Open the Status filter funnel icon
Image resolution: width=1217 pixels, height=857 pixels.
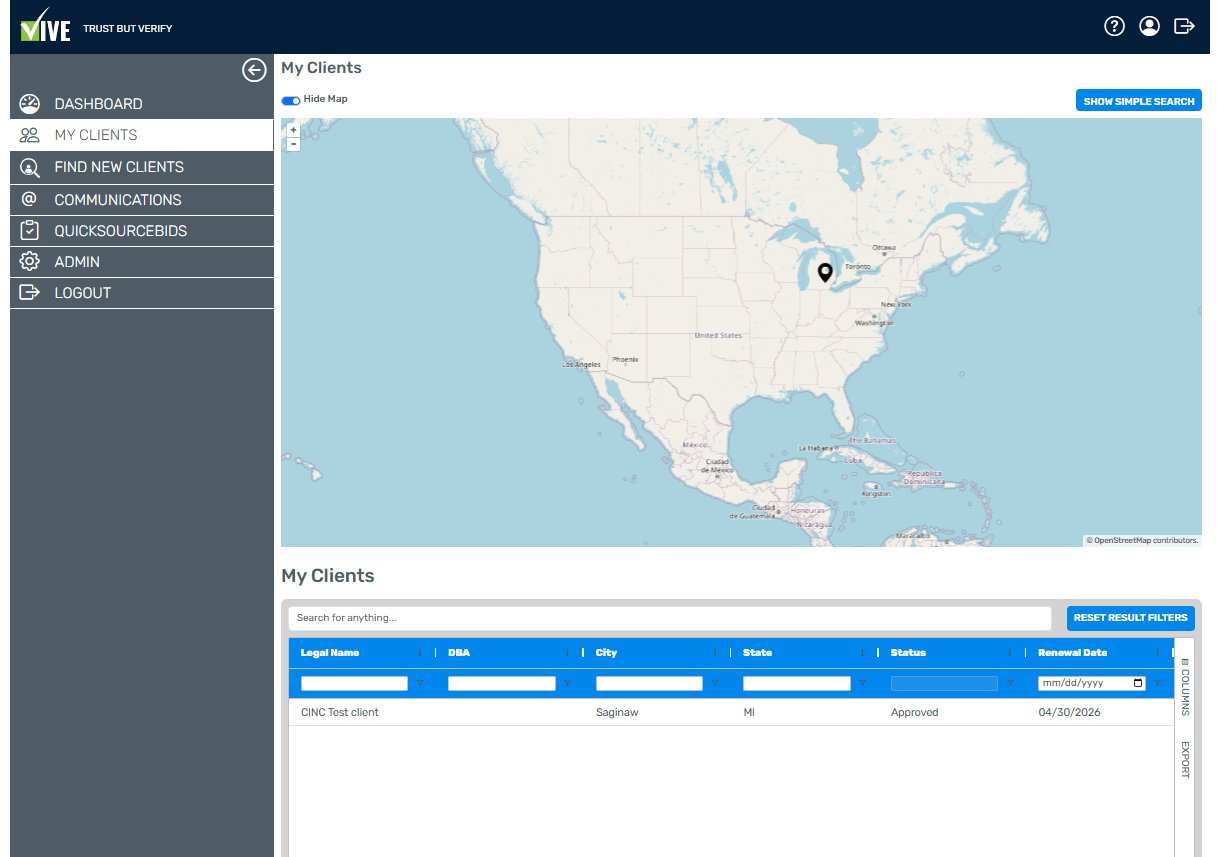click(x=1010, y=684)
